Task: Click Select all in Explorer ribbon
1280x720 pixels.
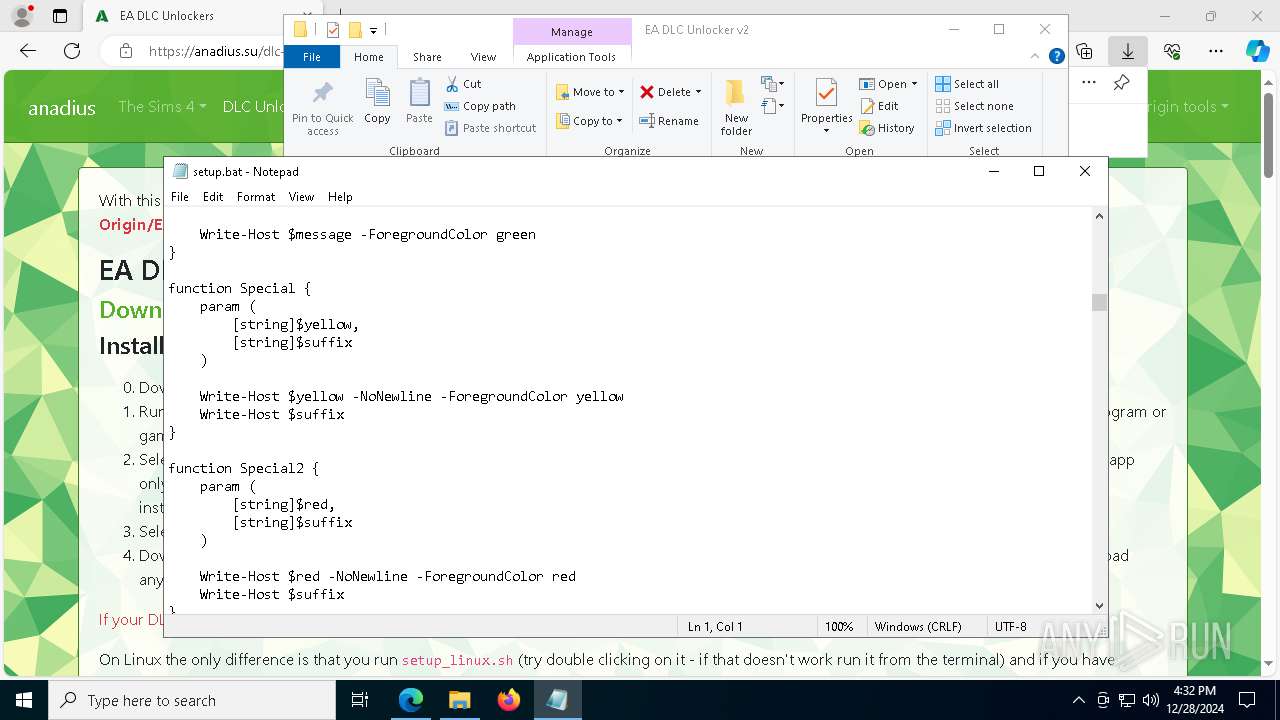Action: (966, 84)
